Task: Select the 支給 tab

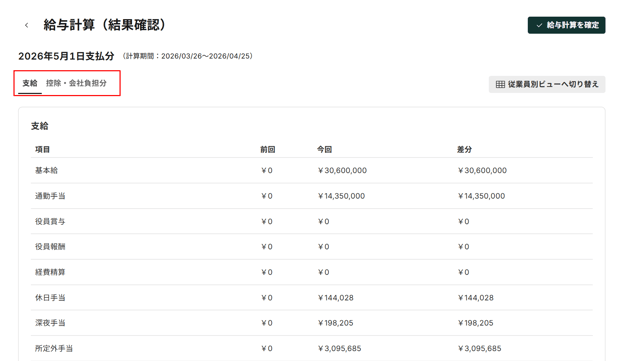Action: [30, 83]
